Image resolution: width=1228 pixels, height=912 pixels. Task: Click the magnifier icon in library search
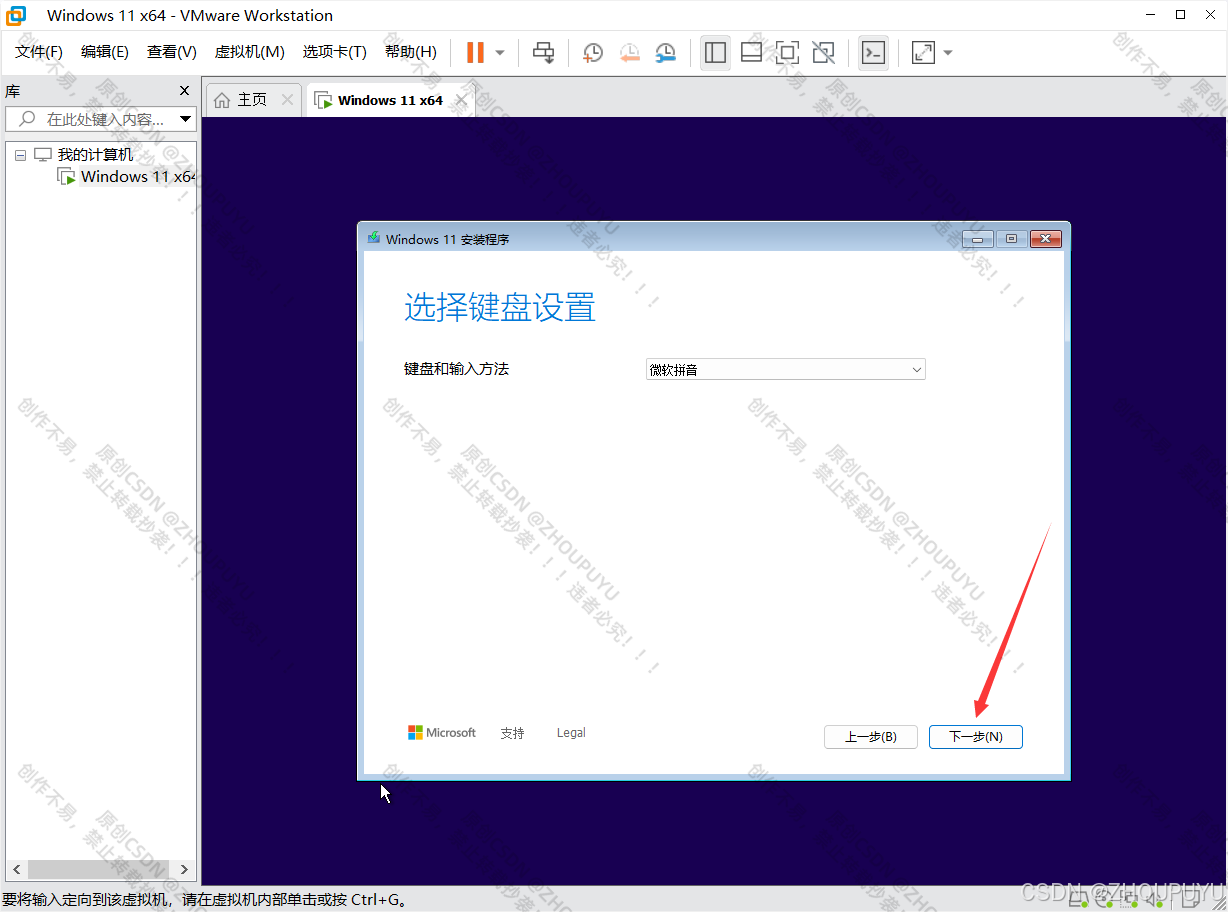pos(27,119)
